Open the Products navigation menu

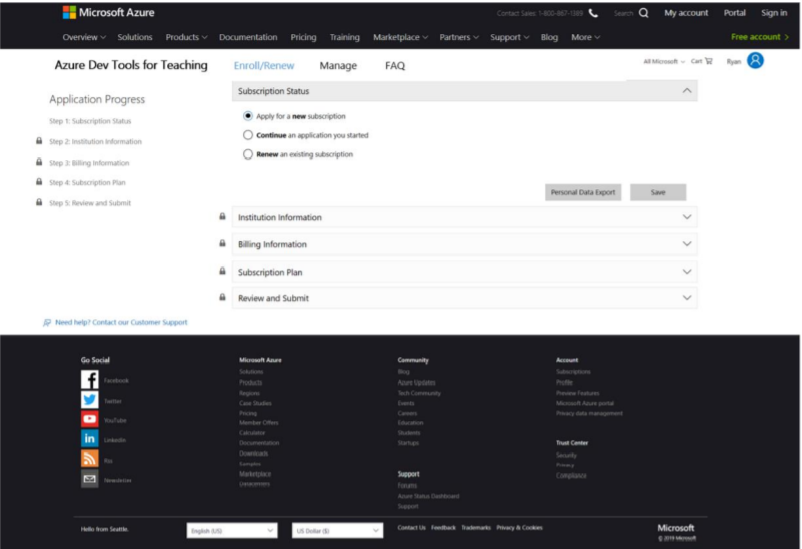click(x=186, y=37)
